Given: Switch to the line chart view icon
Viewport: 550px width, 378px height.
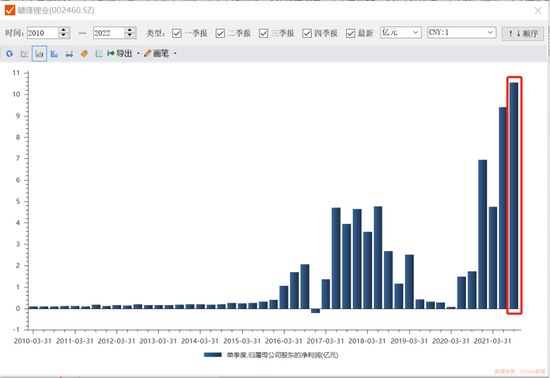Looking at the screenshot, I should click(24, 54).
